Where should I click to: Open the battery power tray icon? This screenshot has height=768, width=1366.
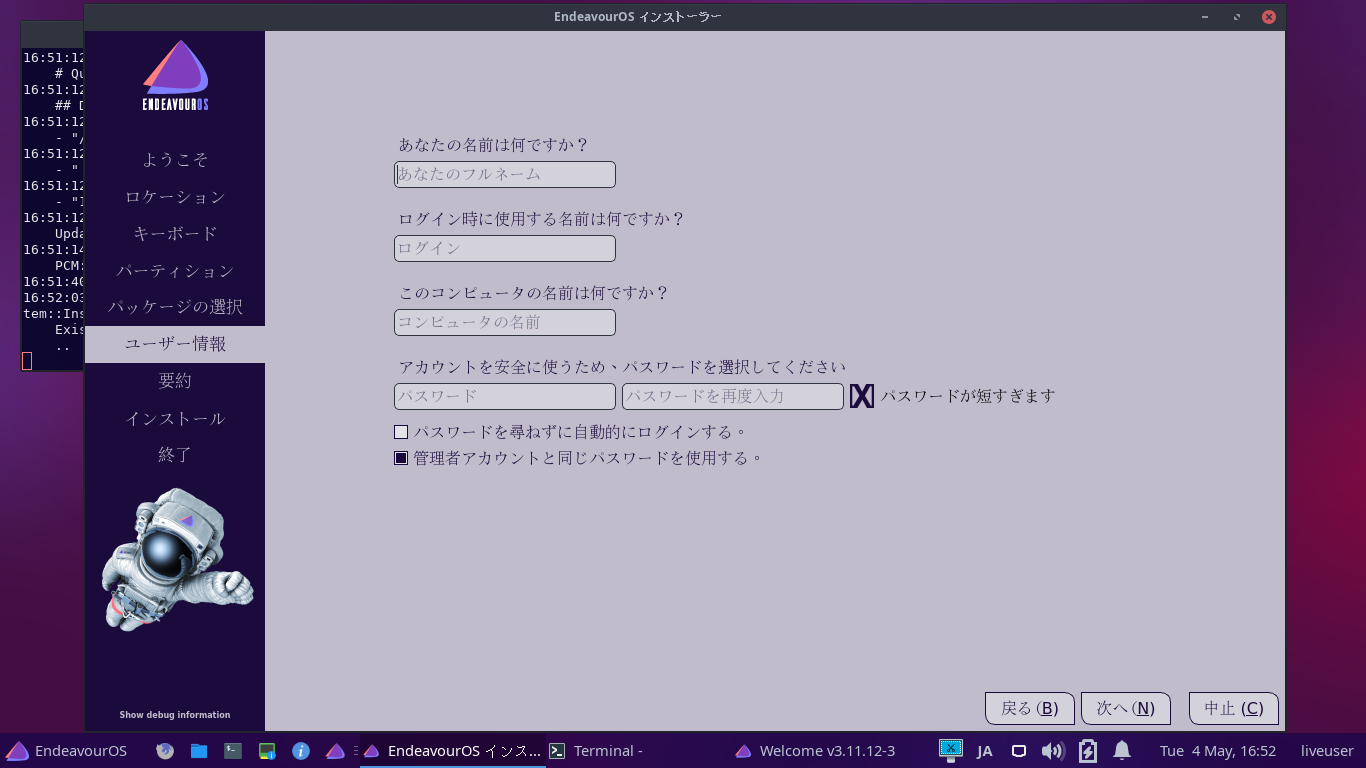pyautogui.click(x=1088, y=751)
